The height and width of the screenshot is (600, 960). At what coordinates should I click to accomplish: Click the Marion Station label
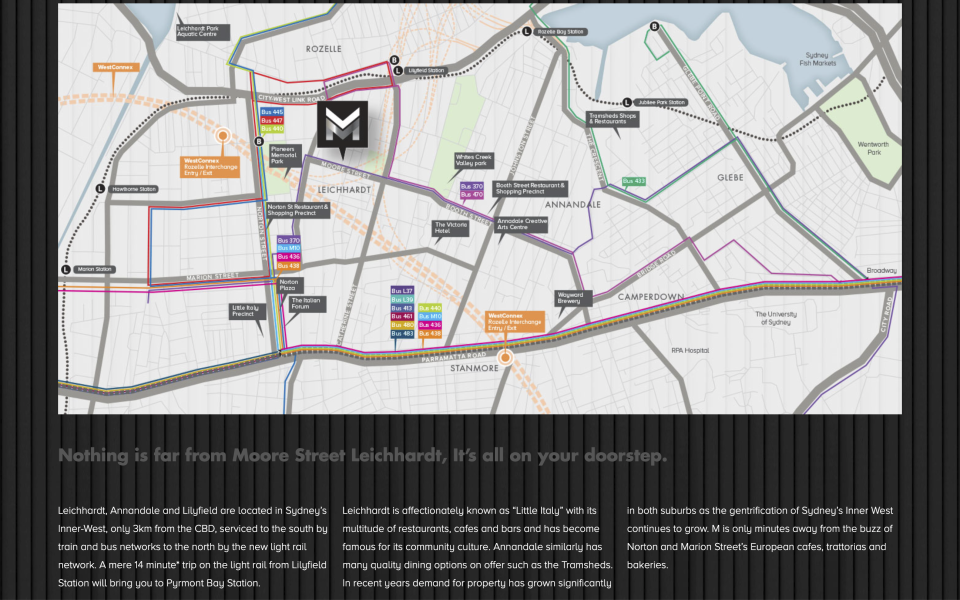pyautogui.click(x=96, y=269)
